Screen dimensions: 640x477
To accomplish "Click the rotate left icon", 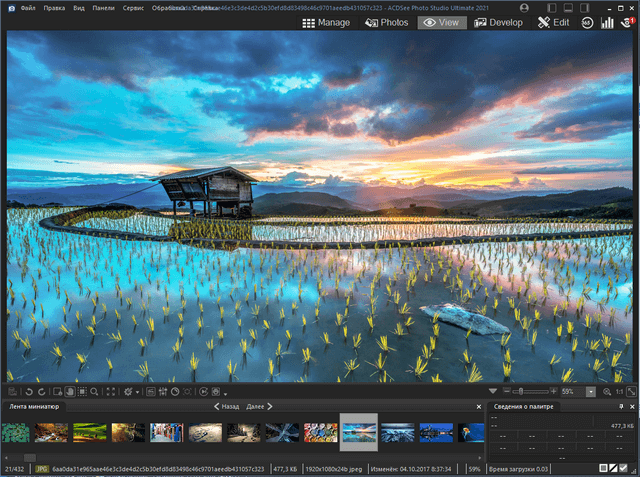I will 27,392.
